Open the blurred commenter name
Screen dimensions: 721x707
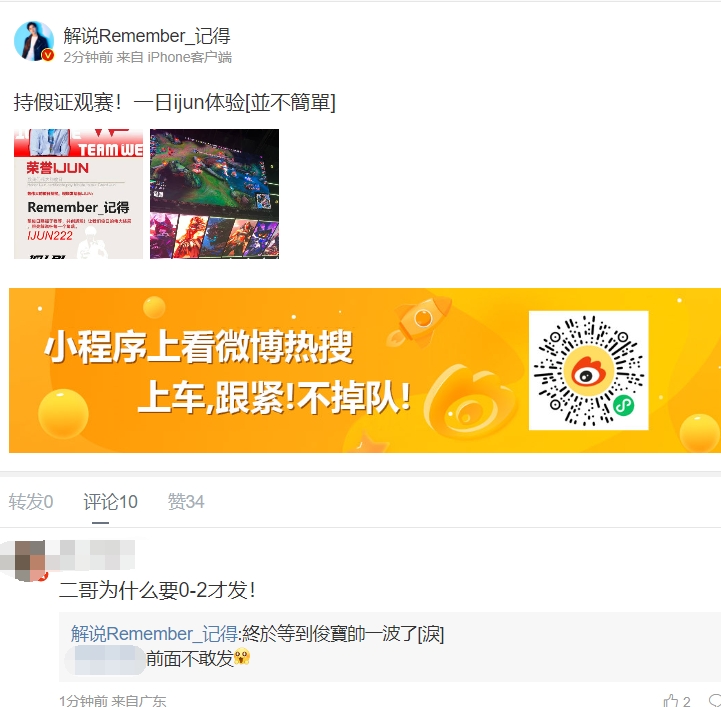coord(92,554)
